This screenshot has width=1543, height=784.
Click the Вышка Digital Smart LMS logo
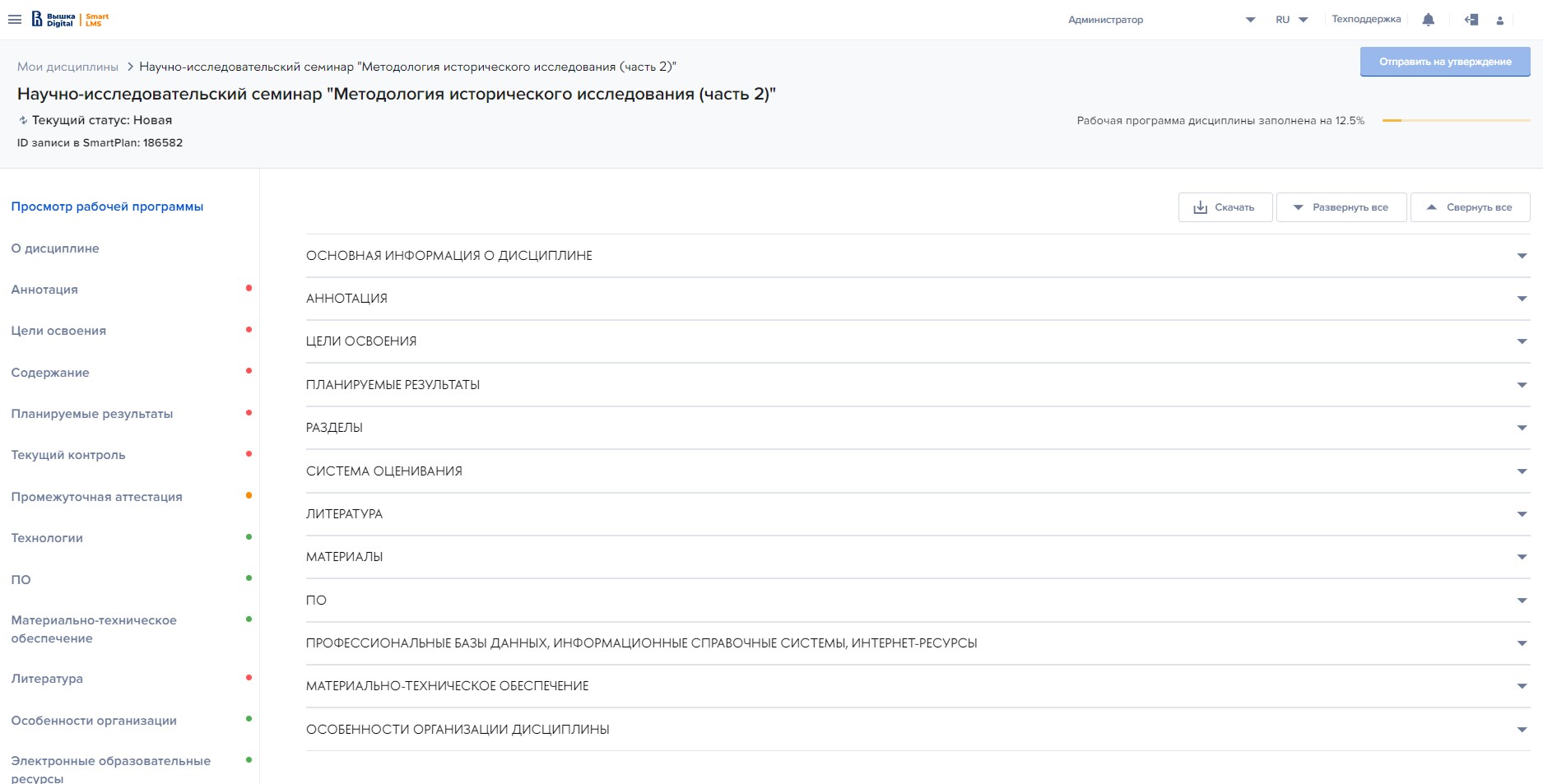(70, 20)
